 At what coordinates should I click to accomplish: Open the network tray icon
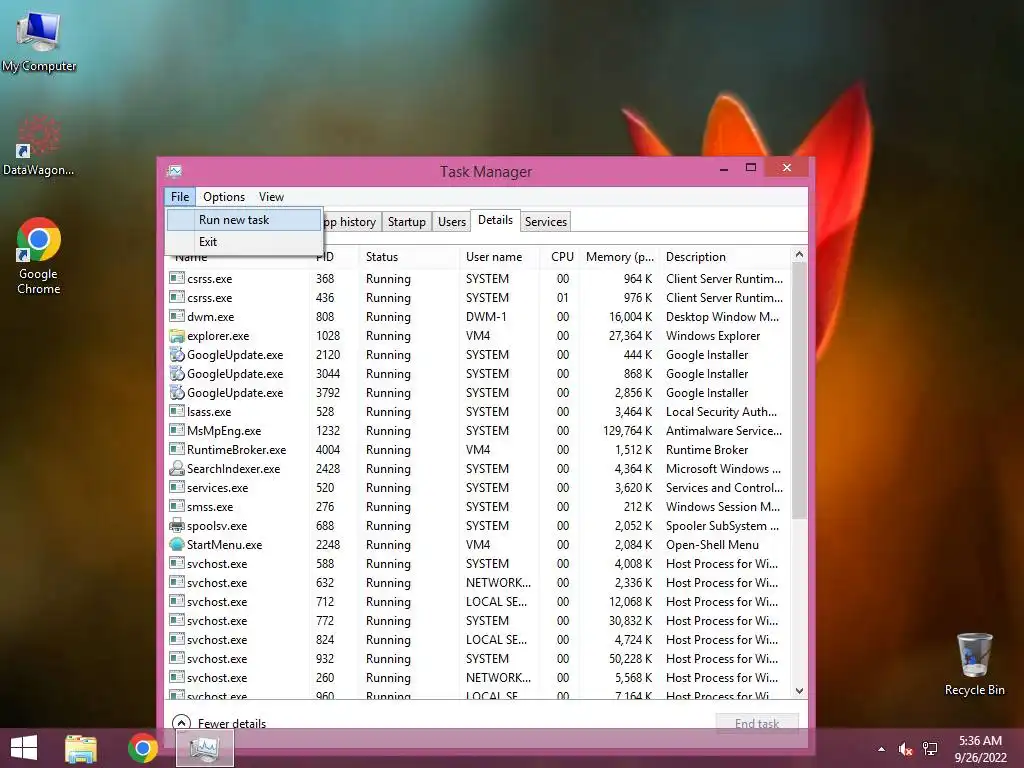coord(930,749)
